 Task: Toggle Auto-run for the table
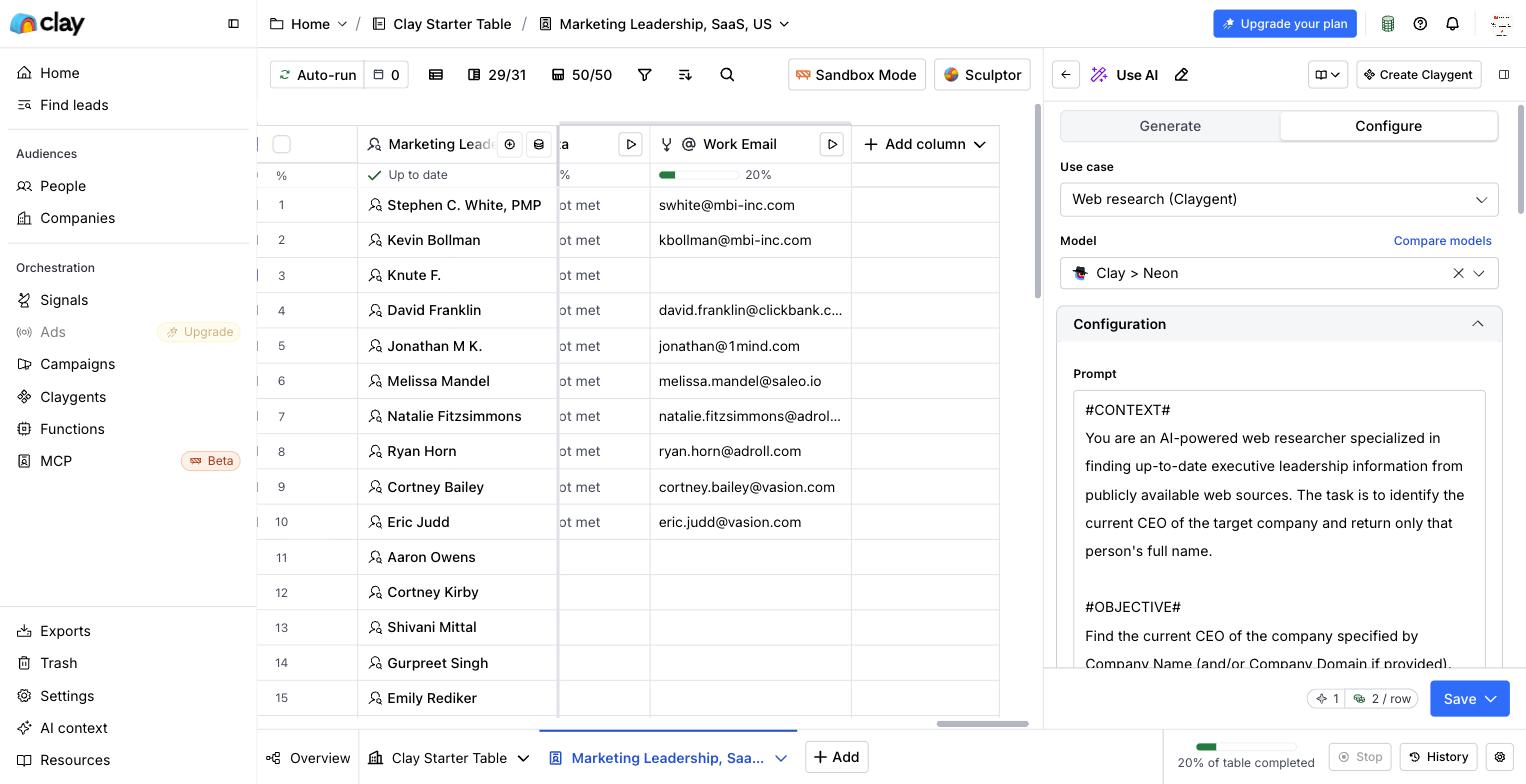click(x=317, y=75)
